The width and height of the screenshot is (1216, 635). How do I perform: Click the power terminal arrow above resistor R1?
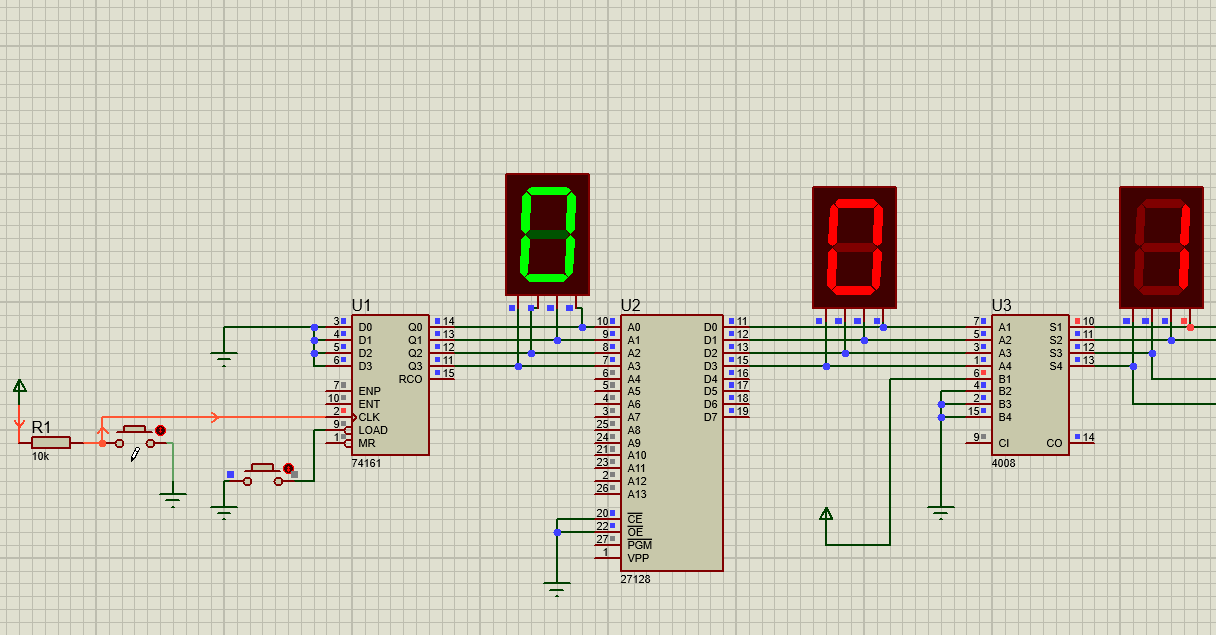(x=19, y=386)
